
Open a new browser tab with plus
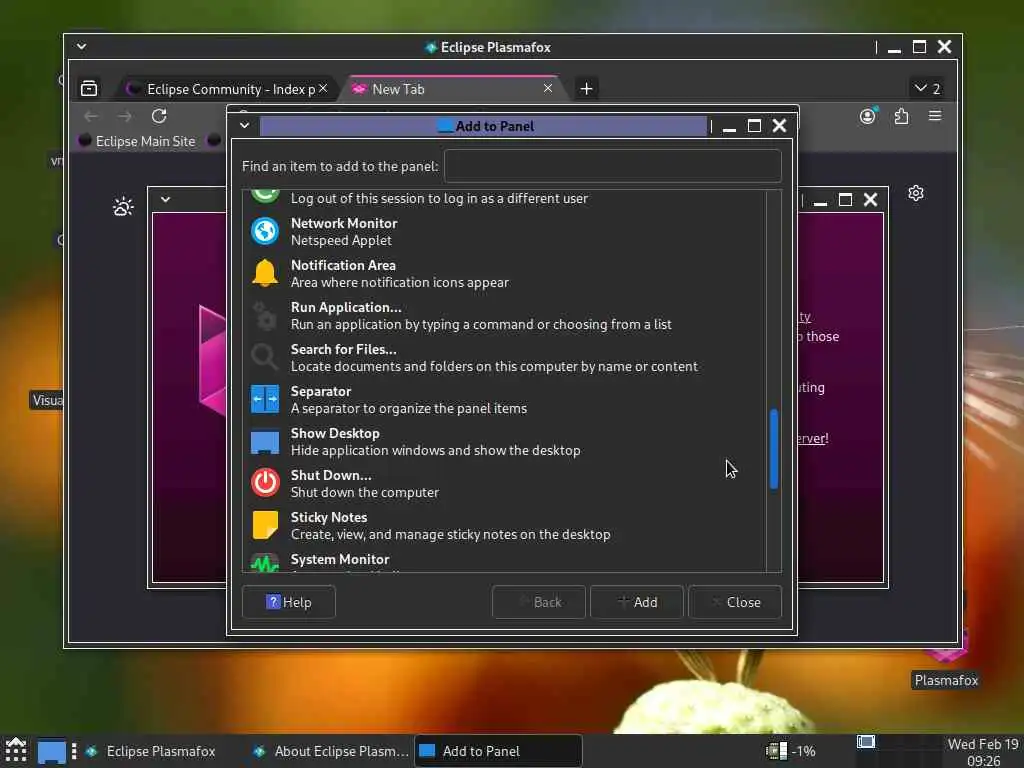tap(586, 88)
